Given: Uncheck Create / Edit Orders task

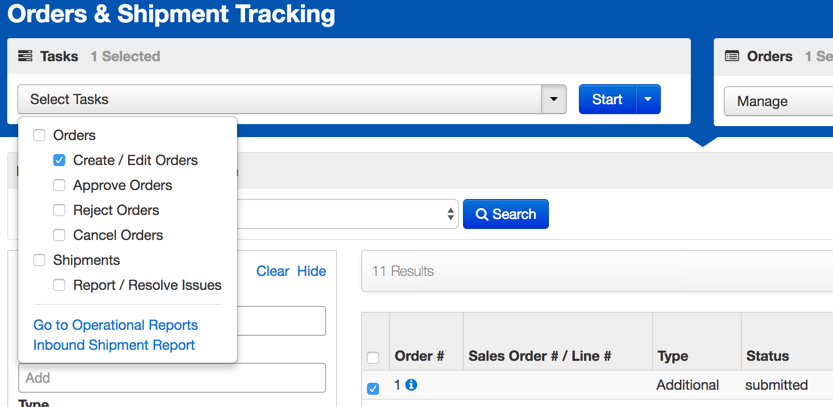Looking at the screenshot, I should pos(59,160).
